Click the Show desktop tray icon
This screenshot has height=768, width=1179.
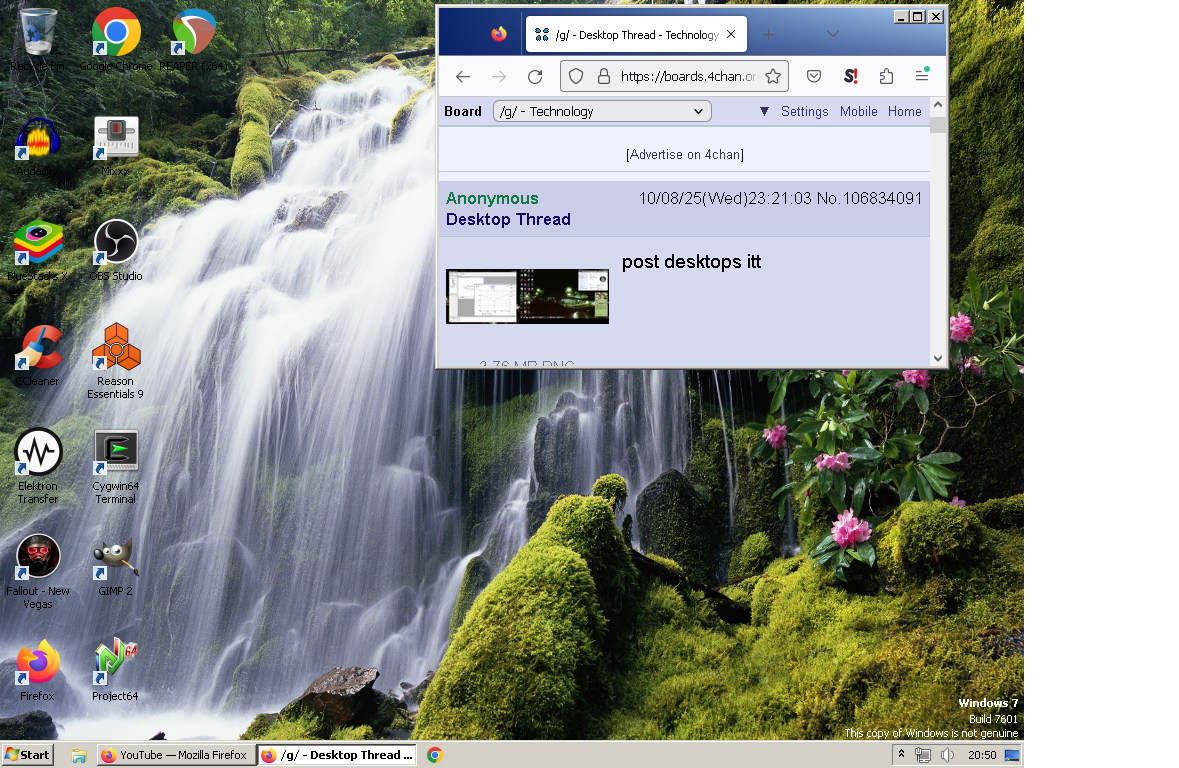coord(1012,754)
